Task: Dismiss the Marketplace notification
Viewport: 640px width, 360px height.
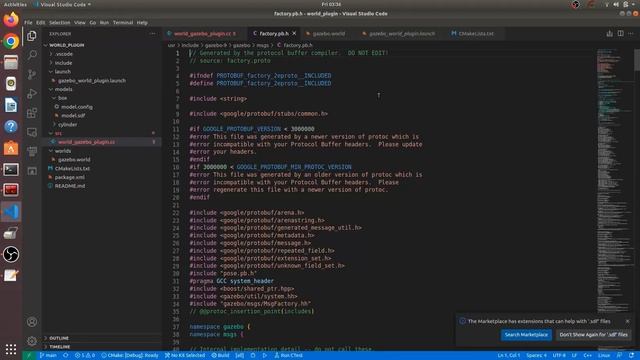Action: point(627,321)
